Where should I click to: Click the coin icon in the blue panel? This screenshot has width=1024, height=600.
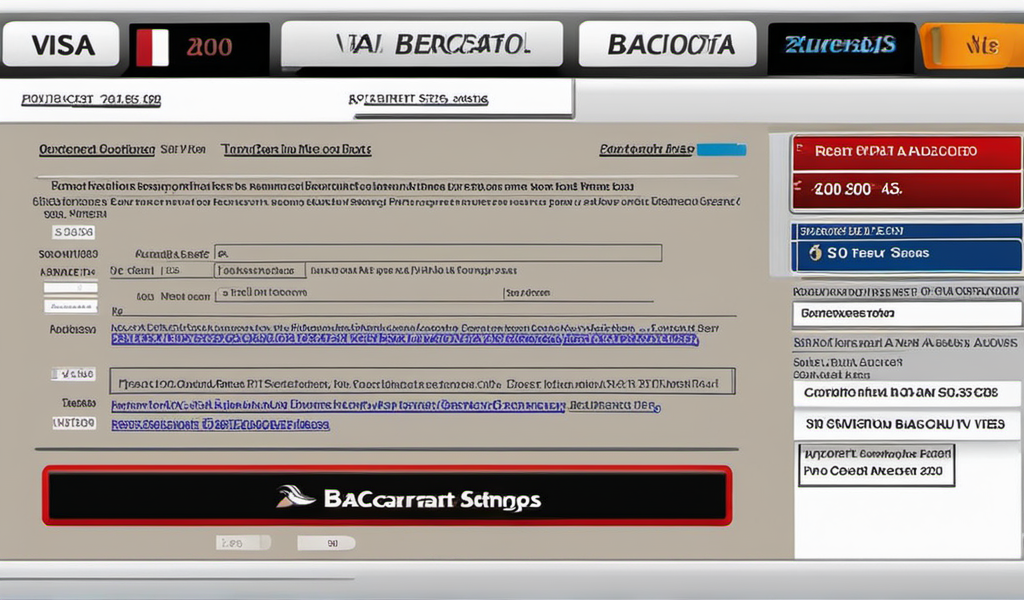816,253
